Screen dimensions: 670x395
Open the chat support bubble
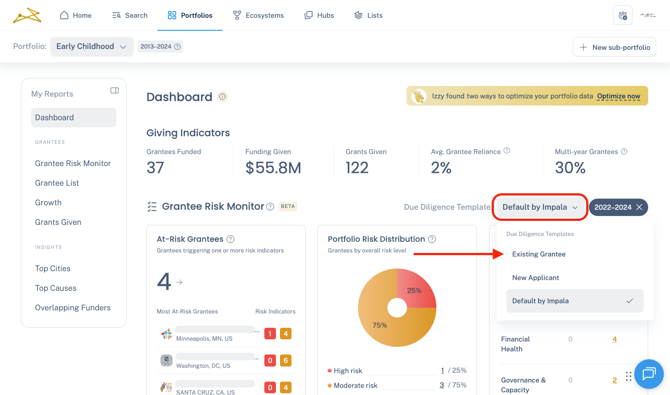point(649,374)
